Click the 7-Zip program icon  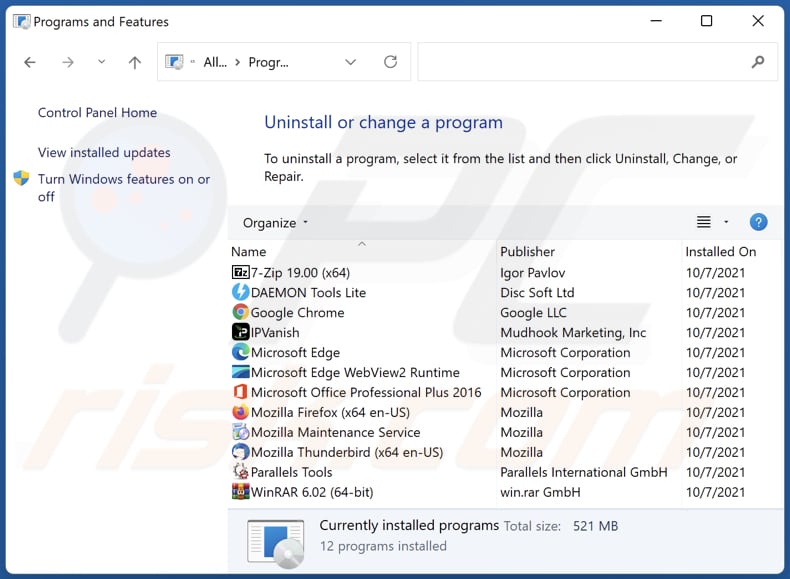tap(240, 273)
